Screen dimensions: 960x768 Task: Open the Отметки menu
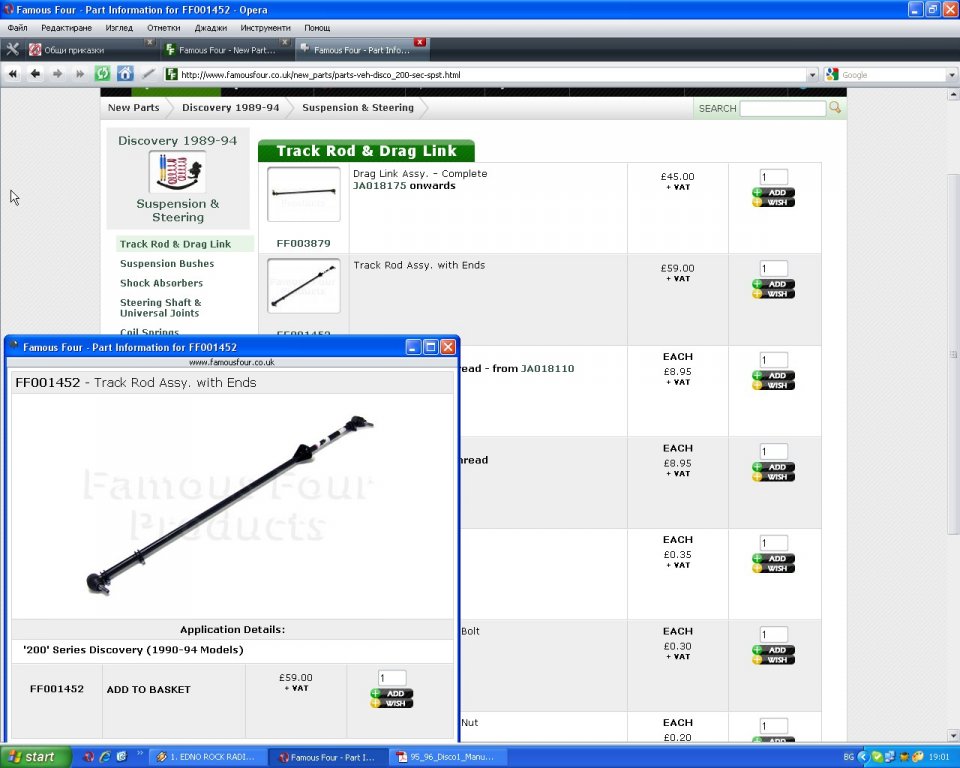pos(163,28)
